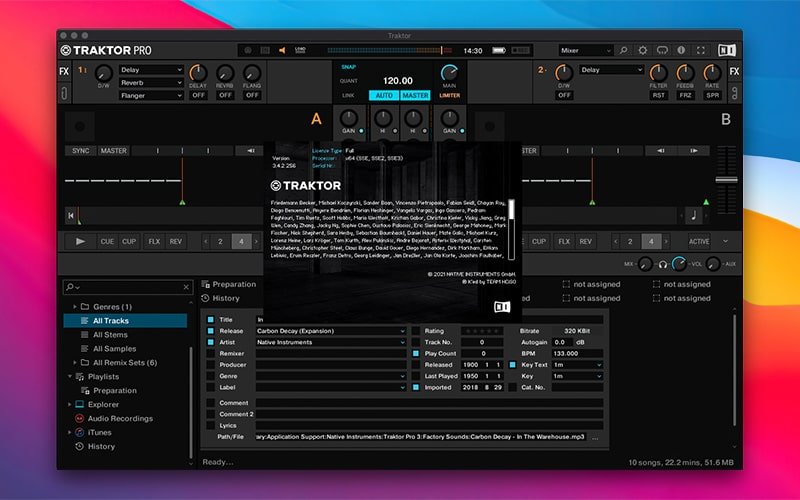This screenshot has width=800, height=500.
Task: Toggle the Remixer field checkbox
Action: (x=211, y=353)
